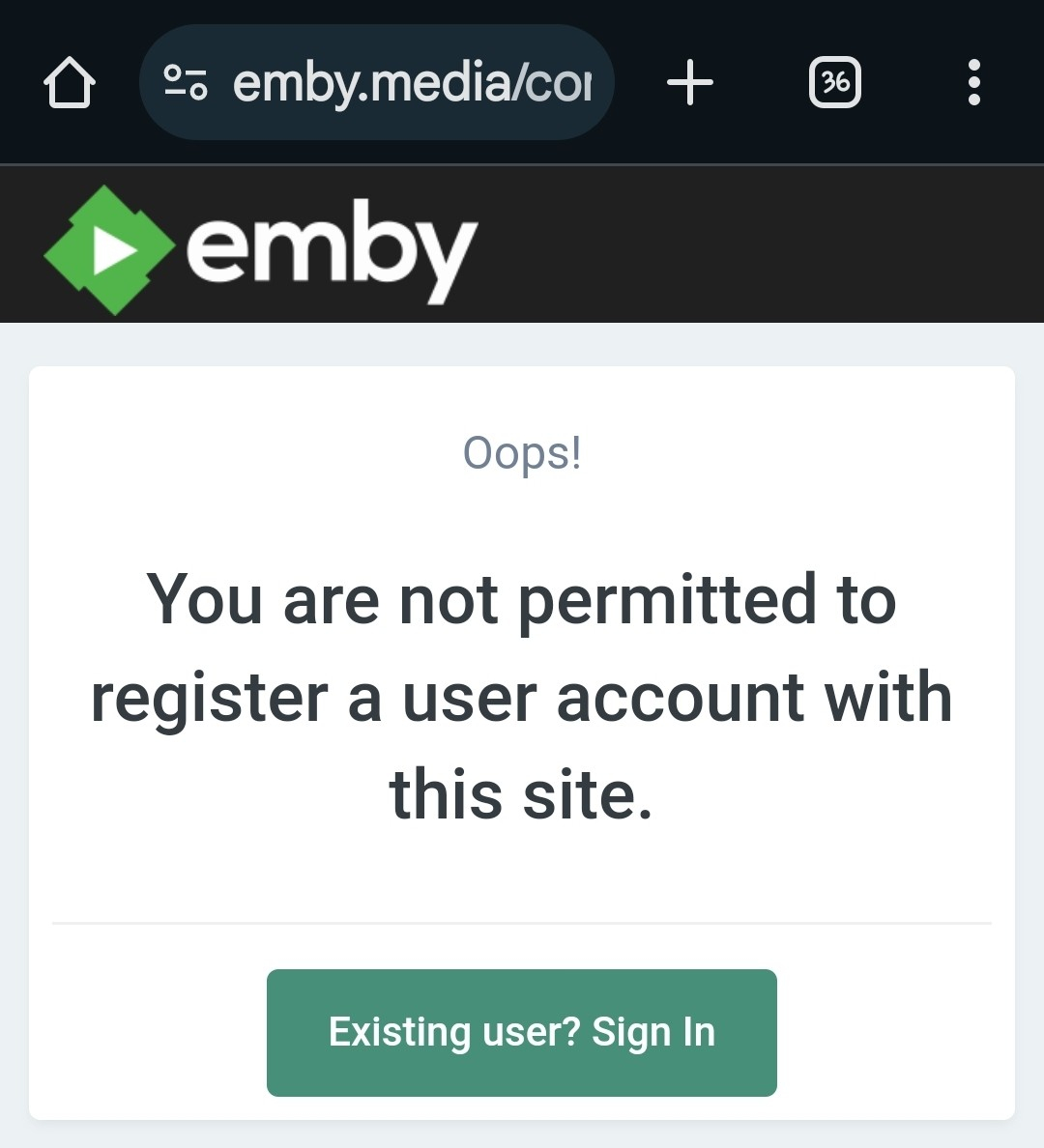Image resolution: width=1044 pixels, height=1148 pixels.
Task: Tap the browser home icon
Action: [70, 83]
